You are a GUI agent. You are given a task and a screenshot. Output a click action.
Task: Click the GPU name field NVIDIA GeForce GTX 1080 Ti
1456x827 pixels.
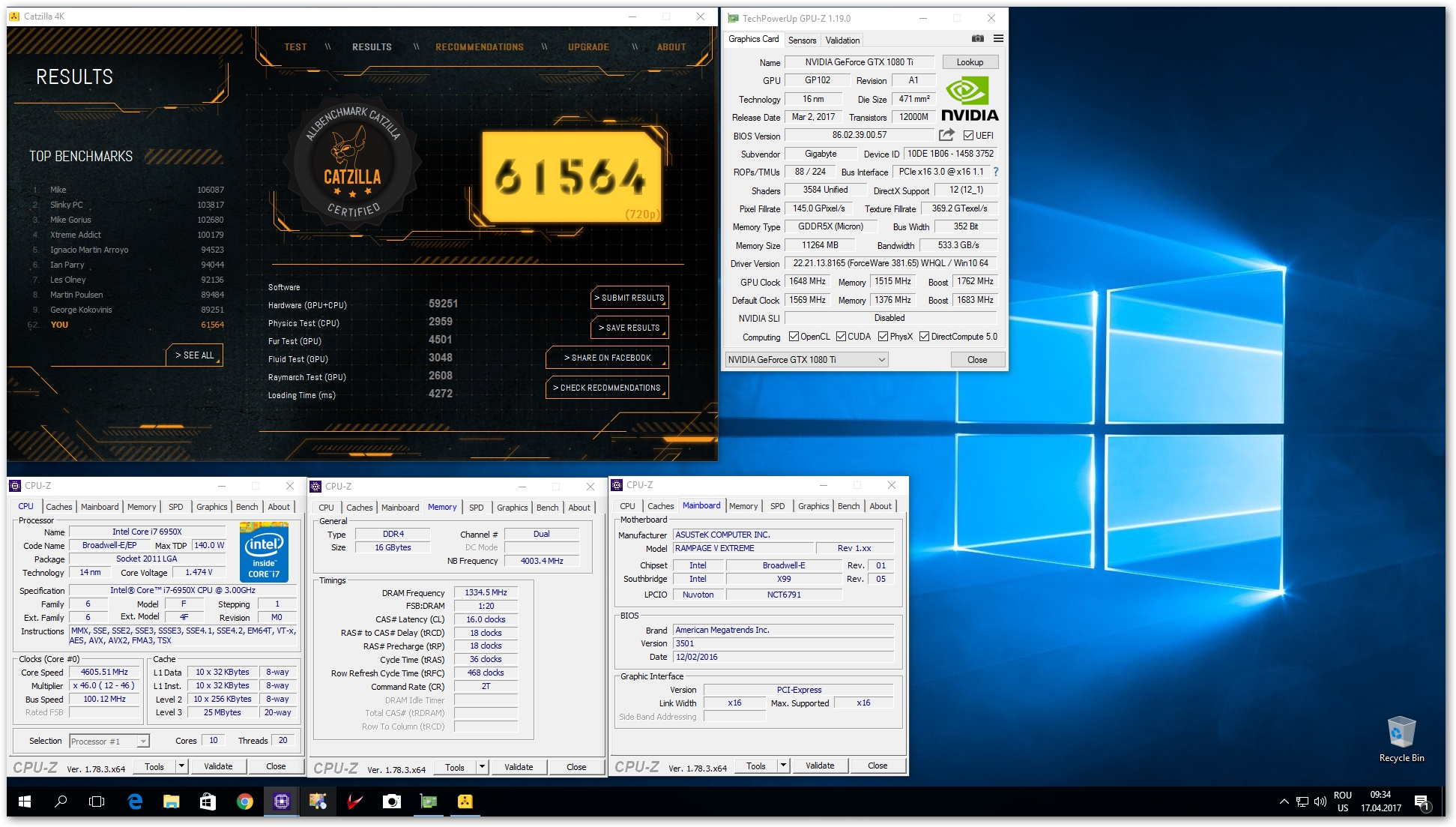click(x=859, y=62)
